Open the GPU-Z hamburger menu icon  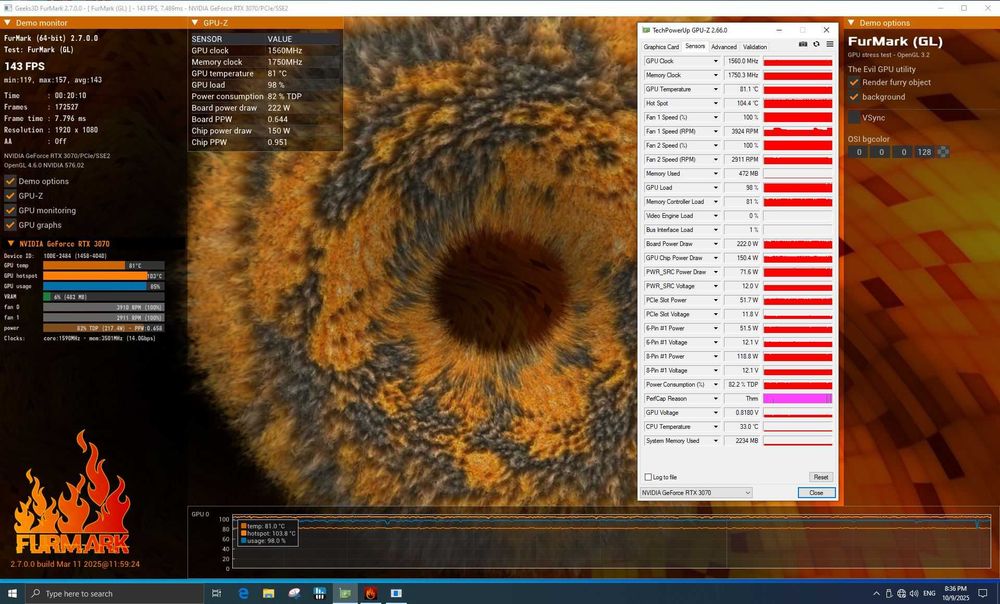coord(830,44)
